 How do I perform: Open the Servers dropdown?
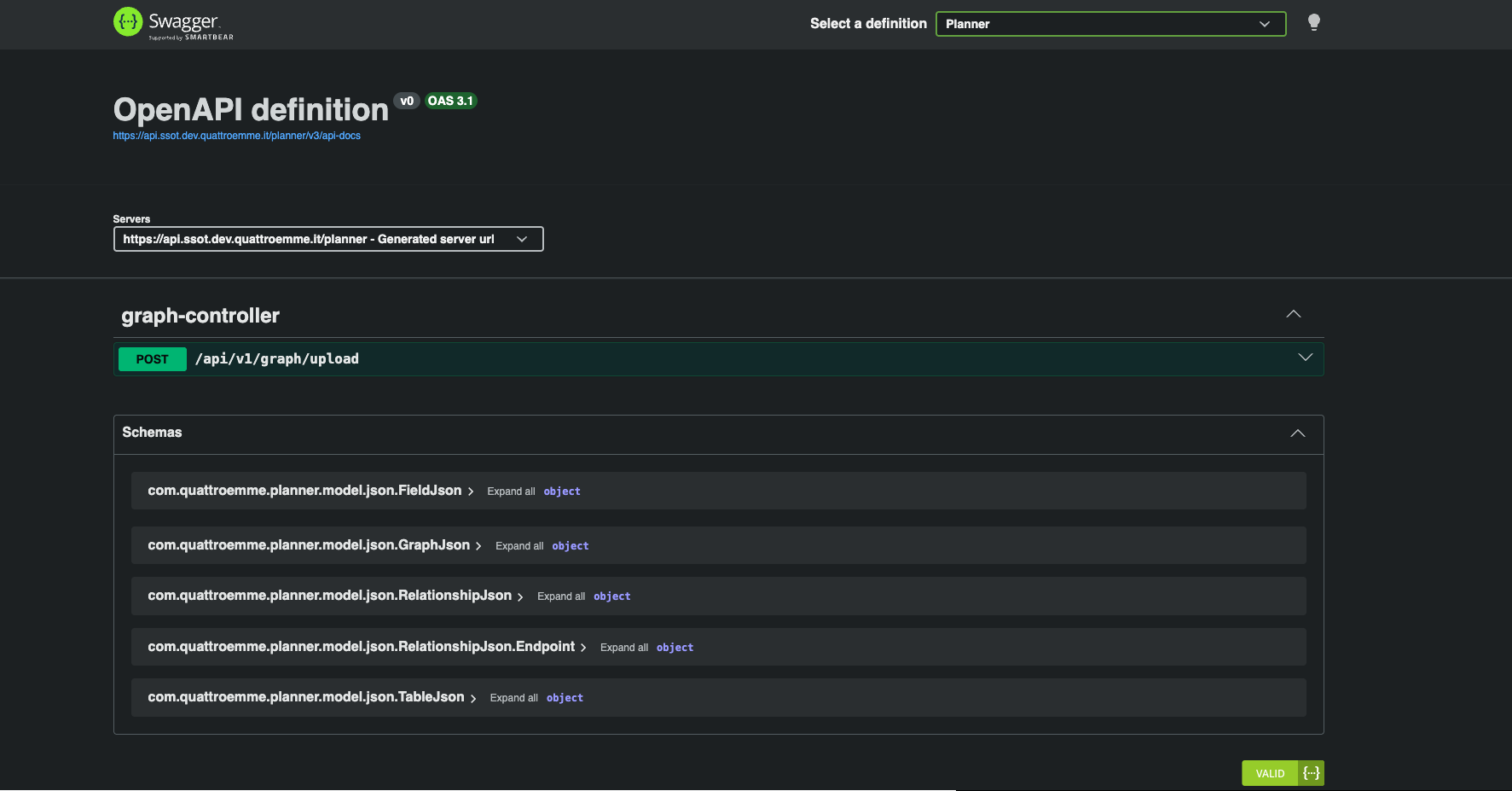(327, 239)
